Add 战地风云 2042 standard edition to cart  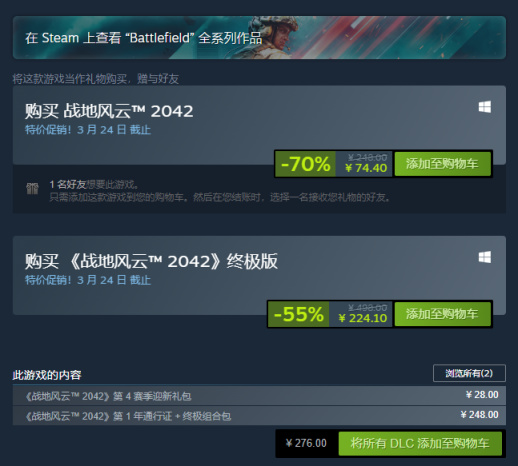(x=442, y=164)
